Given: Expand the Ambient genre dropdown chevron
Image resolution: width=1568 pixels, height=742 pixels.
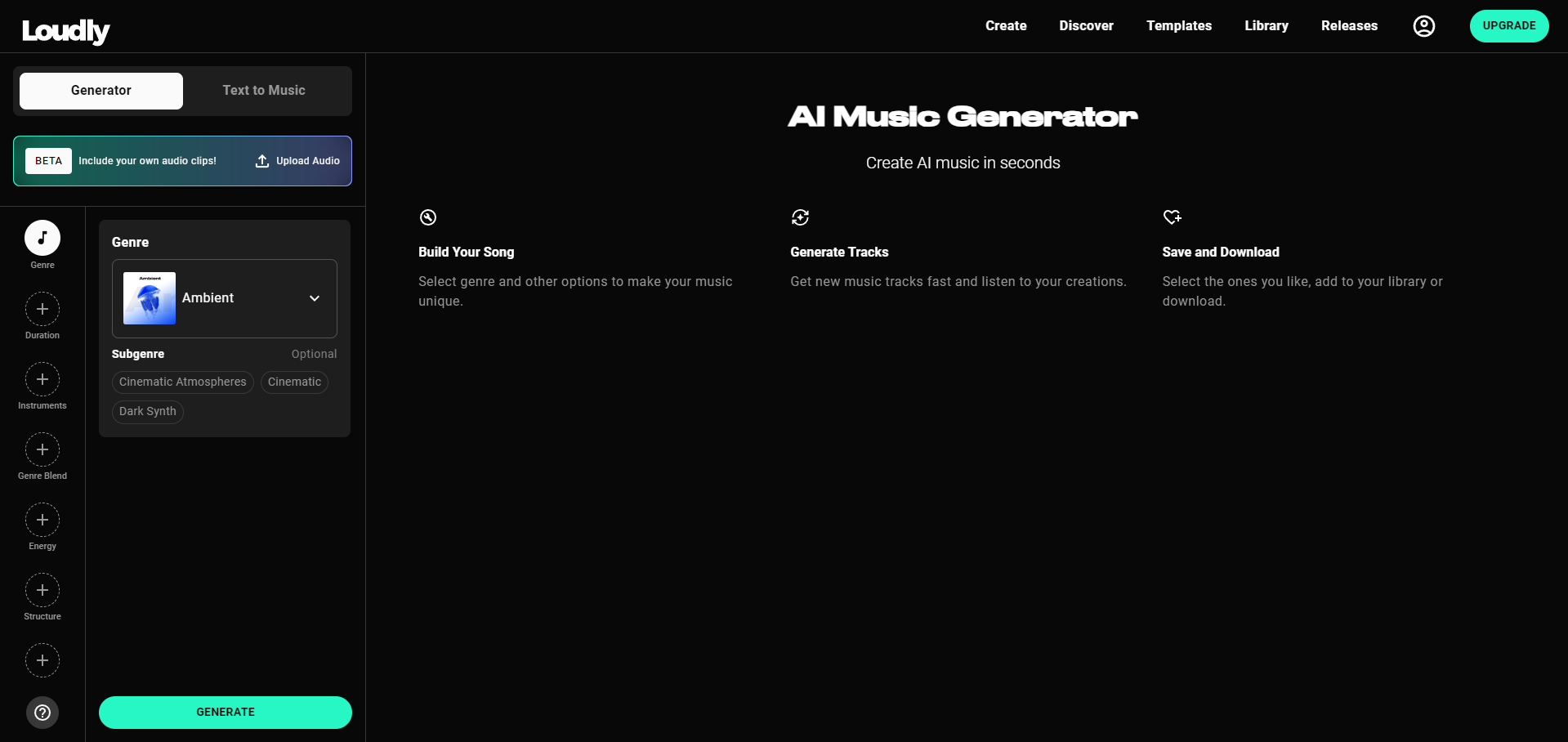Looking at the screenshot, I should [x=315, y=298].
